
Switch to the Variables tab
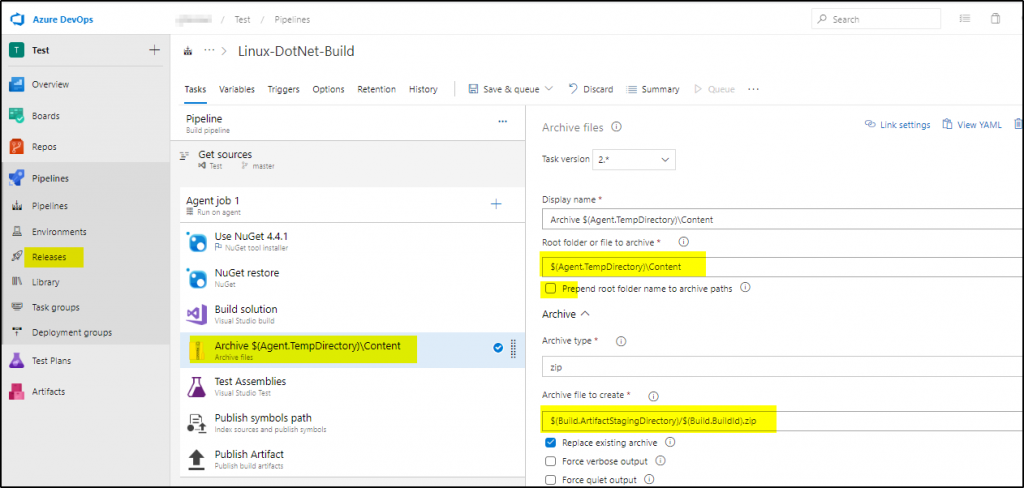coord(237,89)
